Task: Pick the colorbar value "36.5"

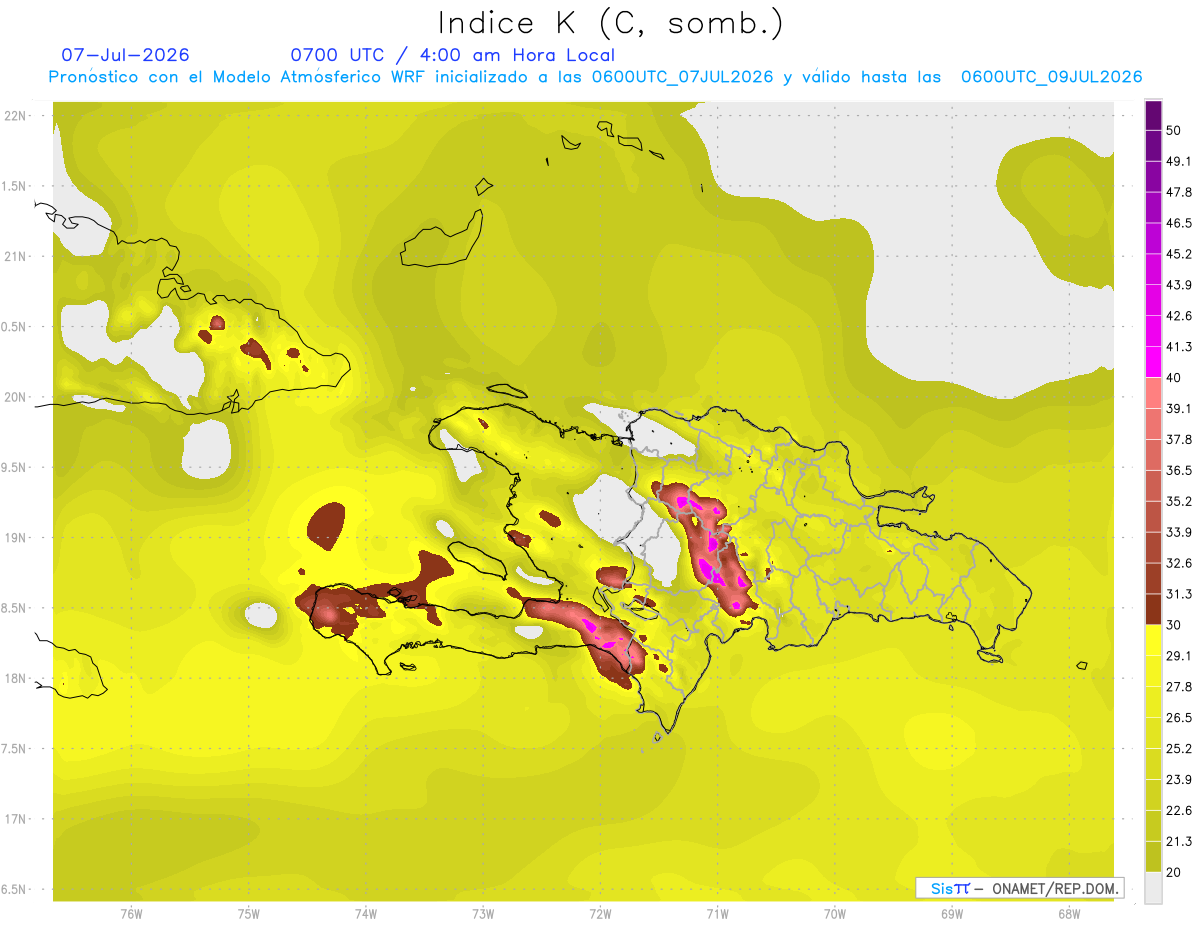Action: (x=1178, y=470)
